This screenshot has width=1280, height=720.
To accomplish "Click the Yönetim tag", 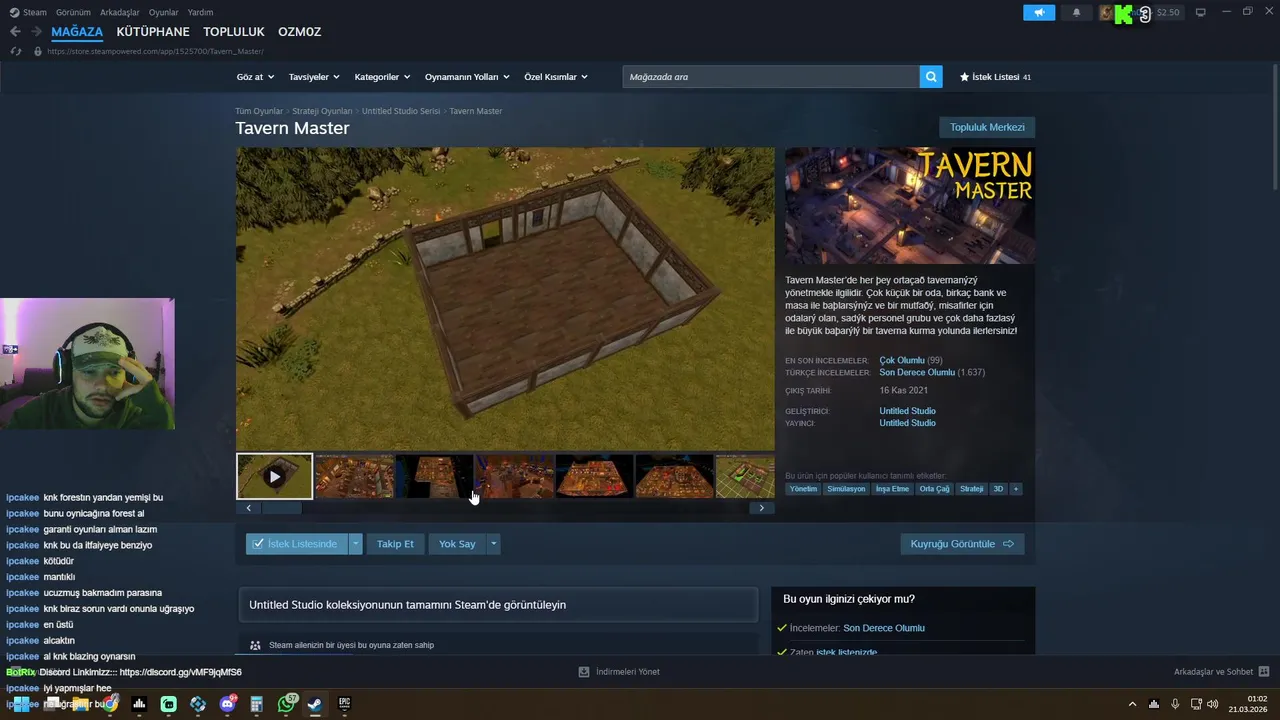I will 803,489.
